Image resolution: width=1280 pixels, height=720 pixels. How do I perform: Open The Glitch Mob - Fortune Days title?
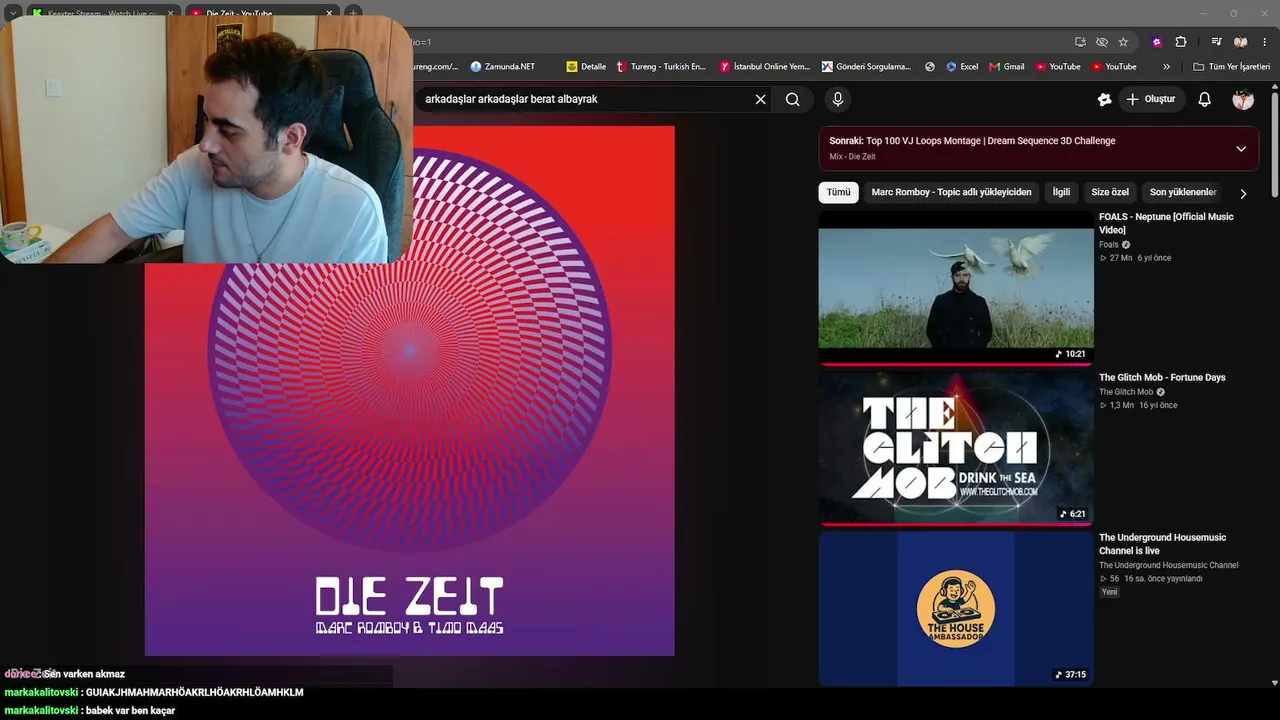1162,377
